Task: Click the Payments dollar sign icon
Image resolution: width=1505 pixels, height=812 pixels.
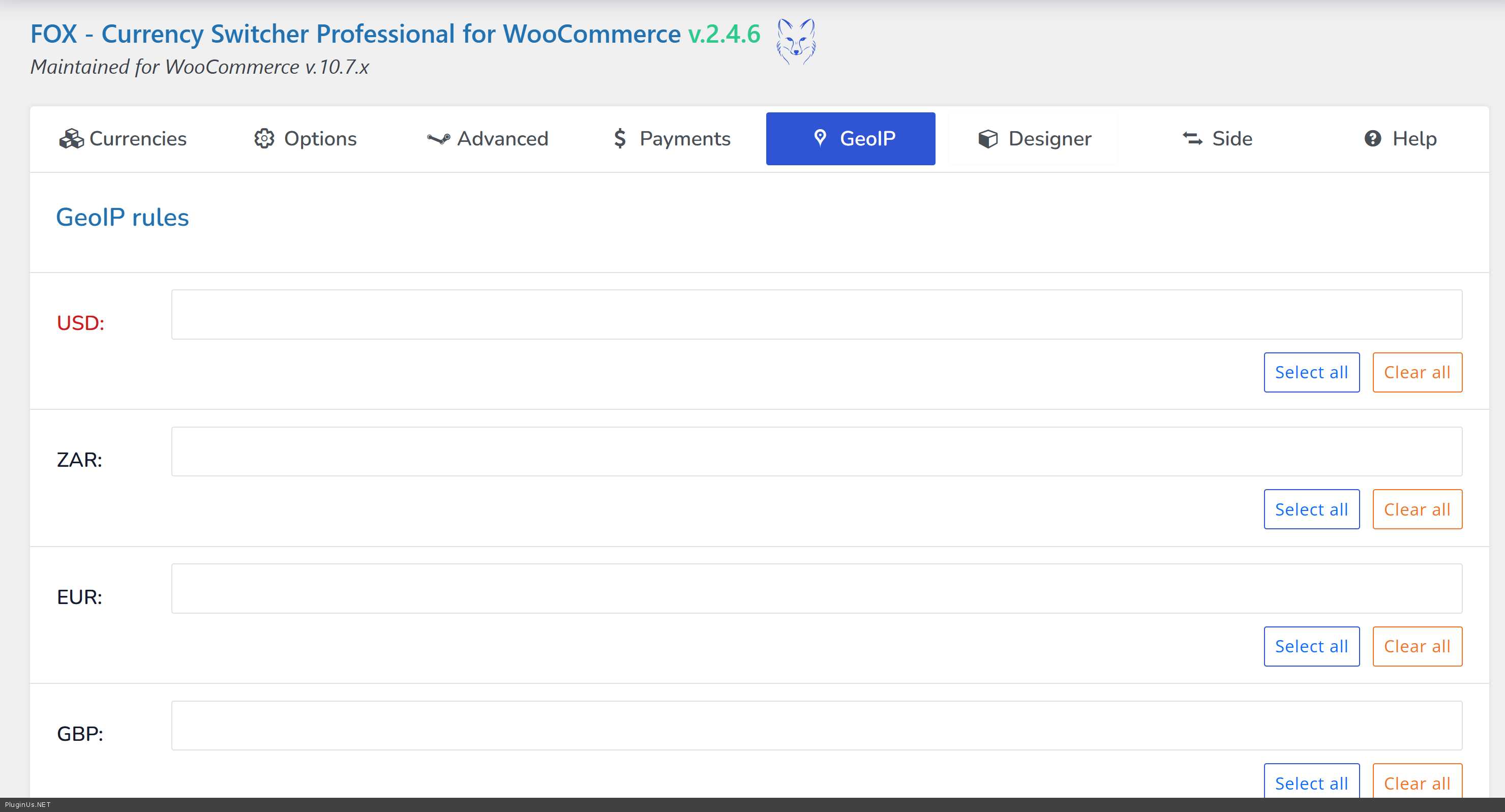Action: (620, 139)
